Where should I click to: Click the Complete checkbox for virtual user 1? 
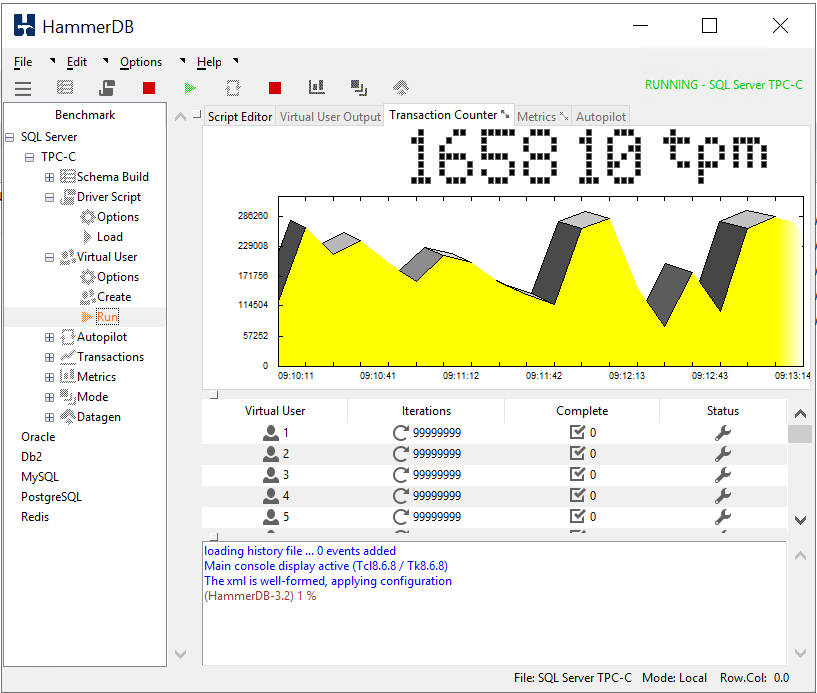[577, 433]
